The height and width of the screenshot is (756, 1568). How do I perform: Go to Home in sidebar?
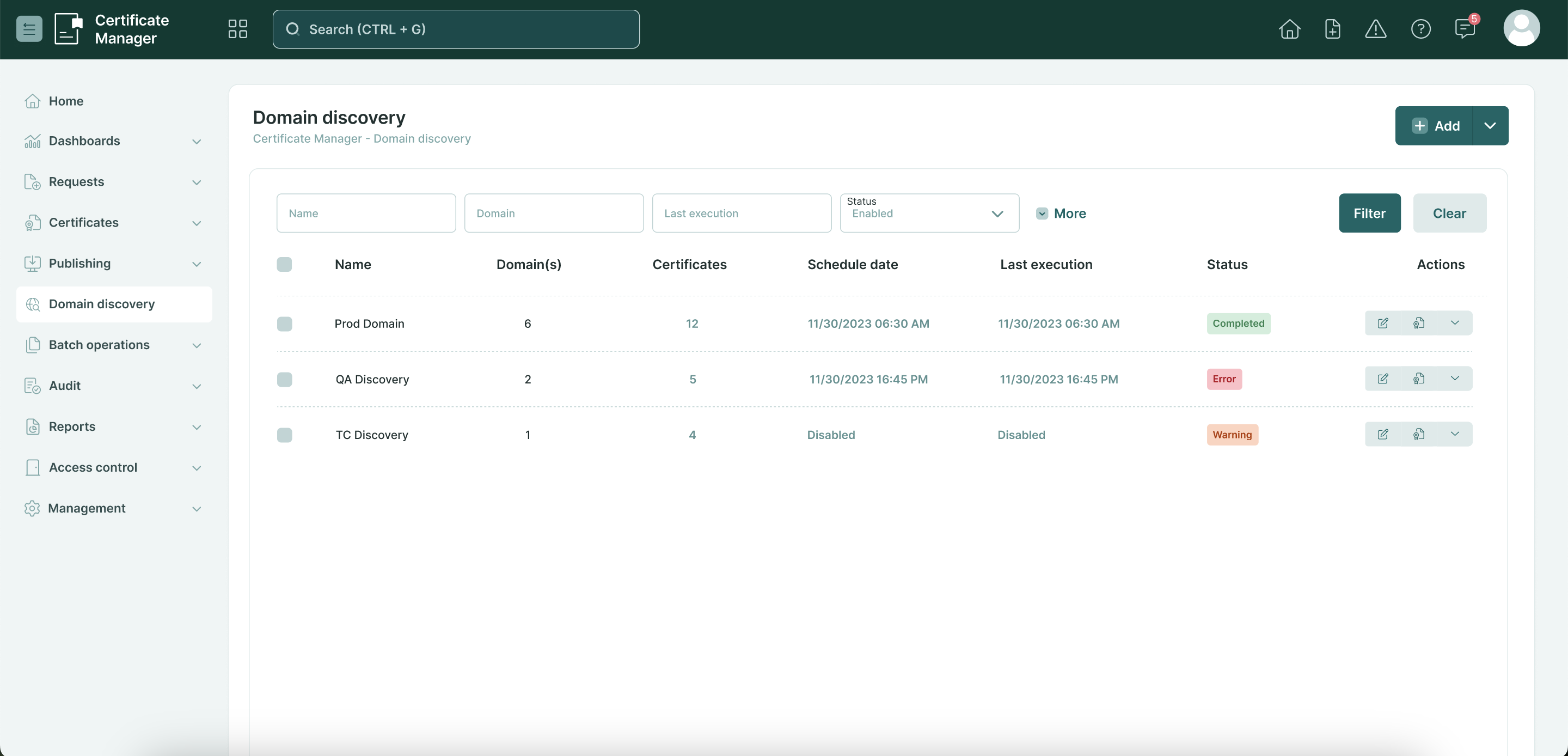114,101
